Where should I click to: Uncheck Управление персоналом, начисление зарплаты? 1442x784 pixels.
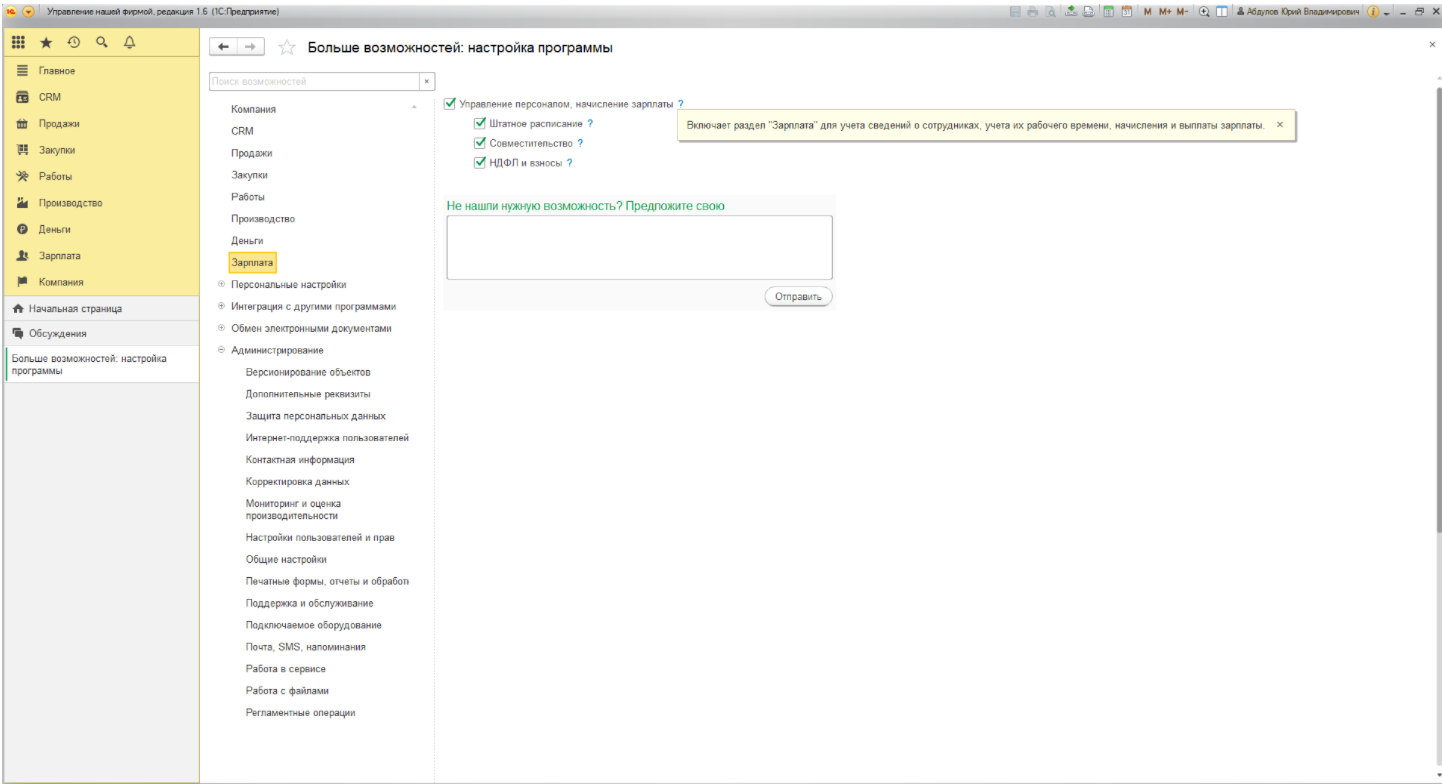click(x=450, y=103)
